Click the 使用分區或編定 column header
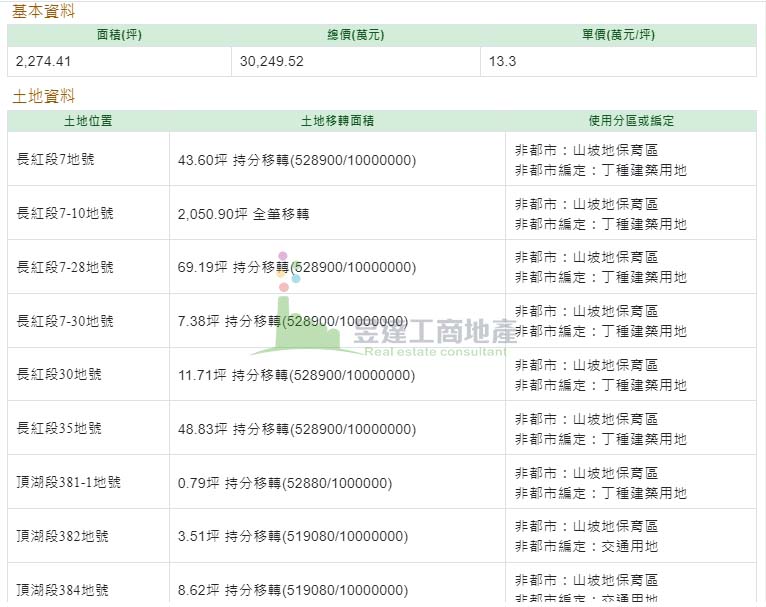The height and width of the screenshot is (607, 766). (x=631, y=121)
